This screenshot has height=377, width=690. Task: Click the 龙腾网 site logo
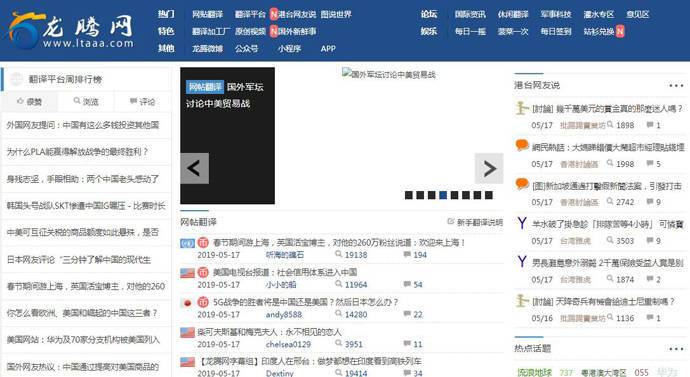pos(71,31)
